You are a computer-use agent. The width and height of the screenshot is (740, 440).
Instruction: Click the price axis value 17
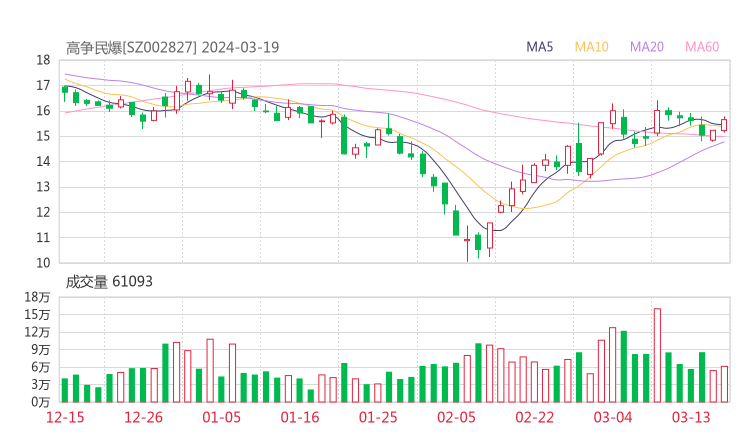[x=43, y=85]
